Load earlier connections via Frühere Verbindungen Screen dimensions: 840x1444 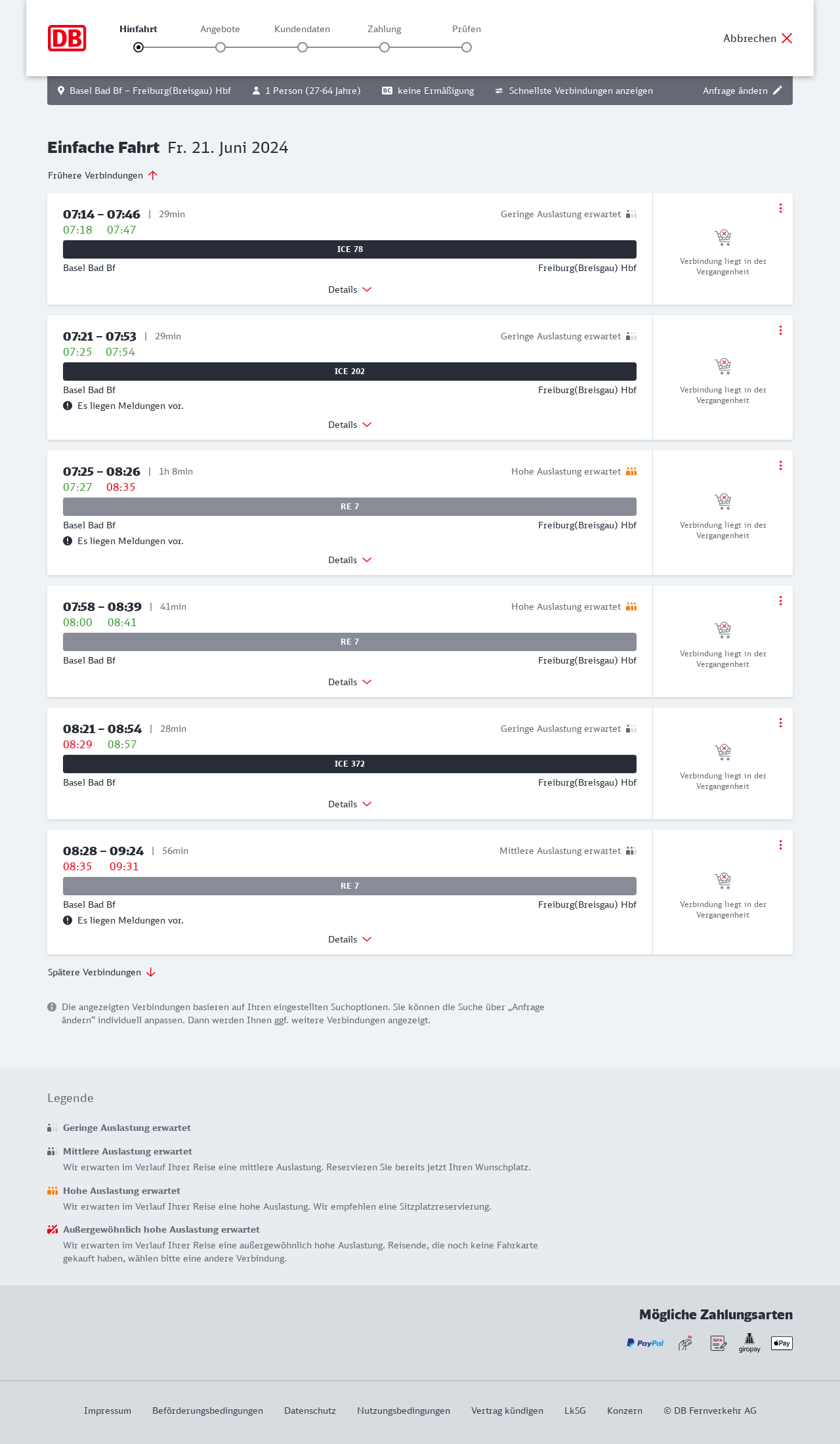pyautogui.click(x=103, y=175)
